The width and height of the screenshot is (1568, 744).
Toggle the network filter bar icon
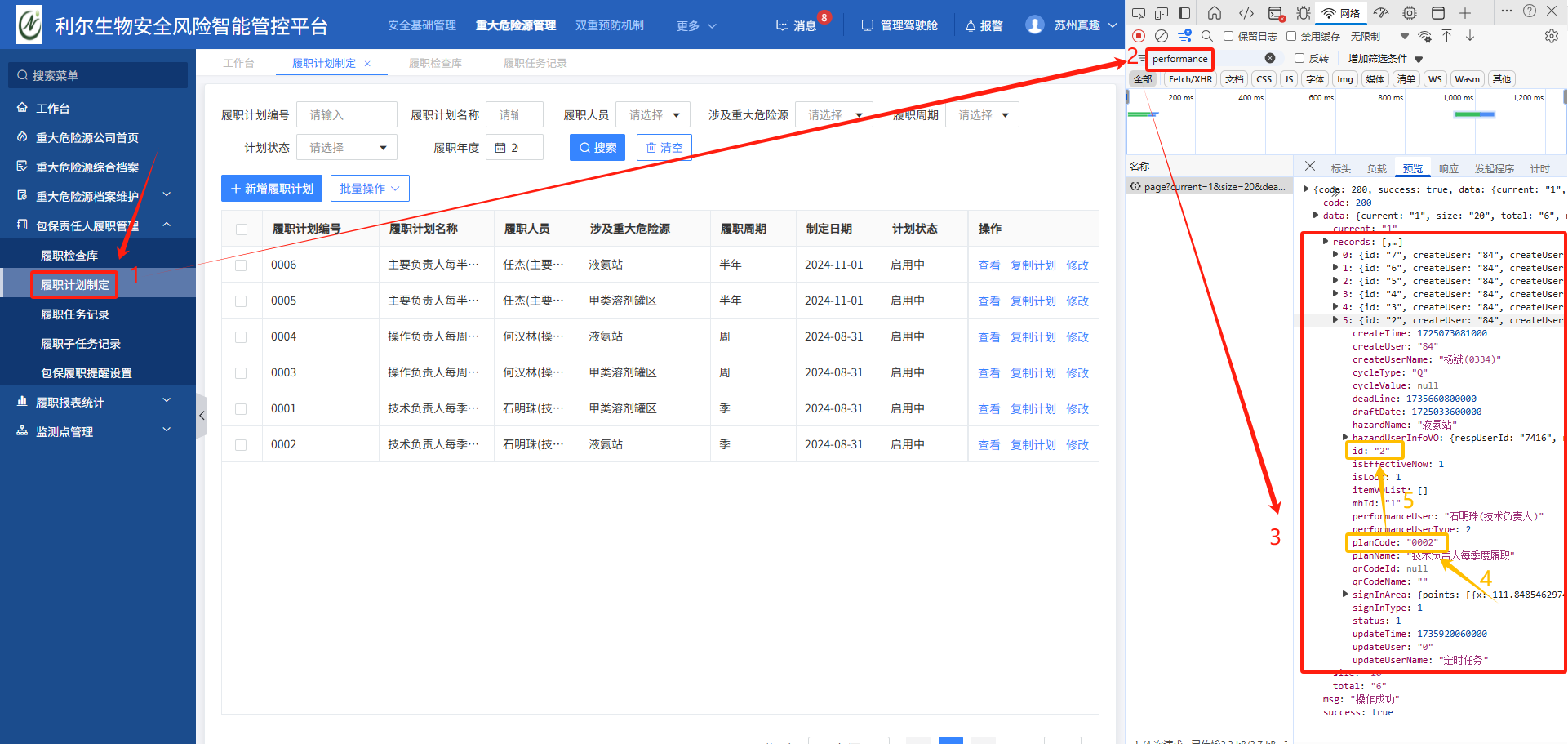1184,36
